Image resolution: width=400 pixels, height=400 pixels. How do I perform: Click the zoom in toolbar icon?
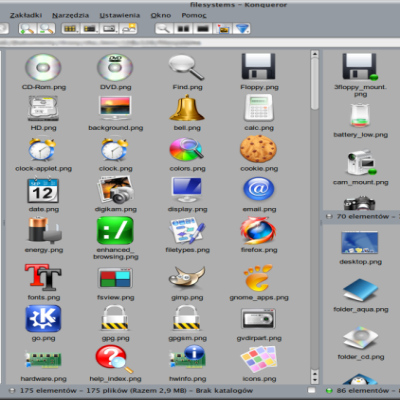click(x=27, y=29)
